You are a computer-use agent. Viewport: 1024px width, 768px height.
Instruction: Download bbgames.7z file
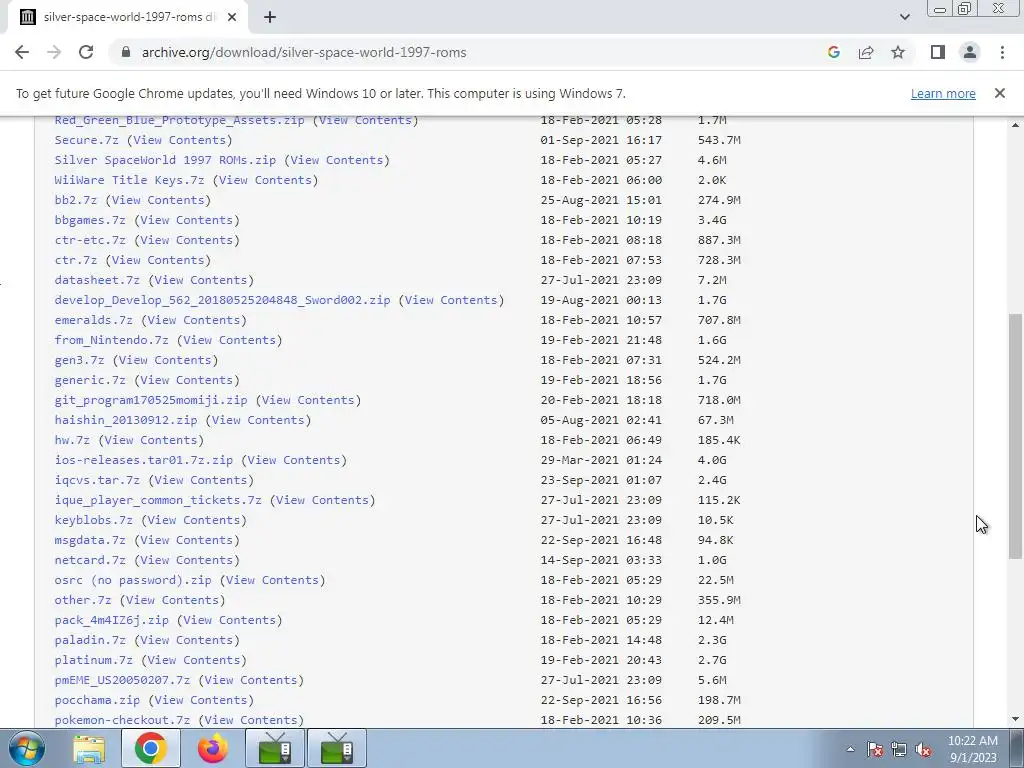[90, 220]
